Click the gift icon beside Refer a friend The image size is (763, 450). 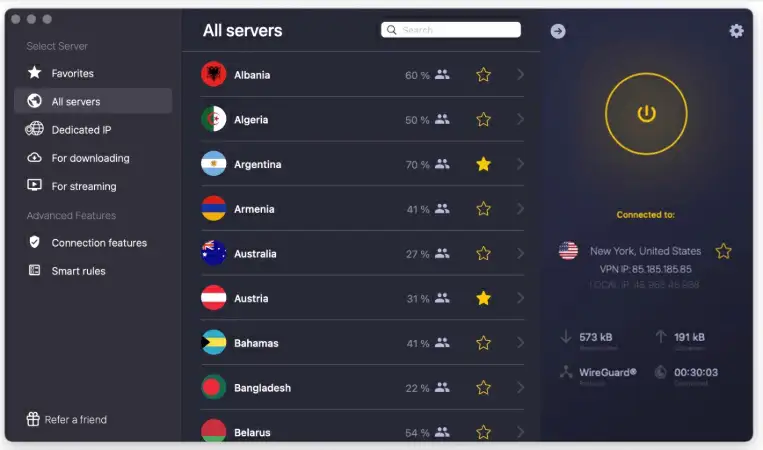click(33, 419)
